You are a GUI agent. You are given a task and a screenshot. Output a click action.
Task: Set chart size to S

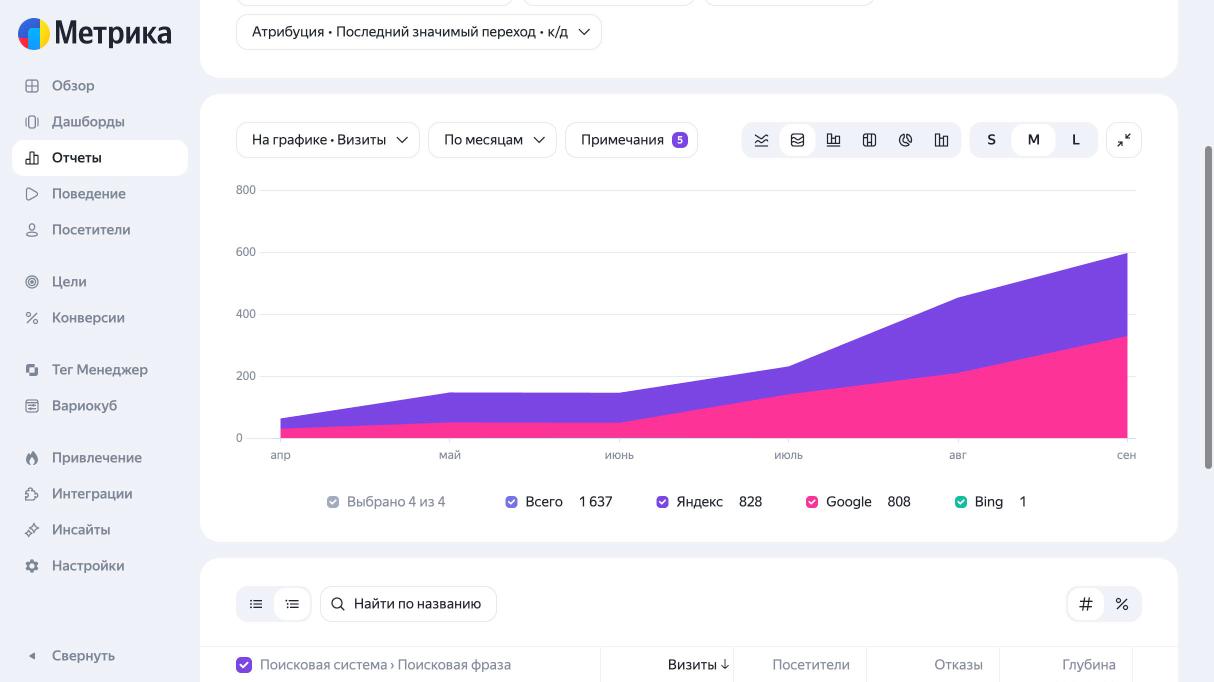click(991, 140)
